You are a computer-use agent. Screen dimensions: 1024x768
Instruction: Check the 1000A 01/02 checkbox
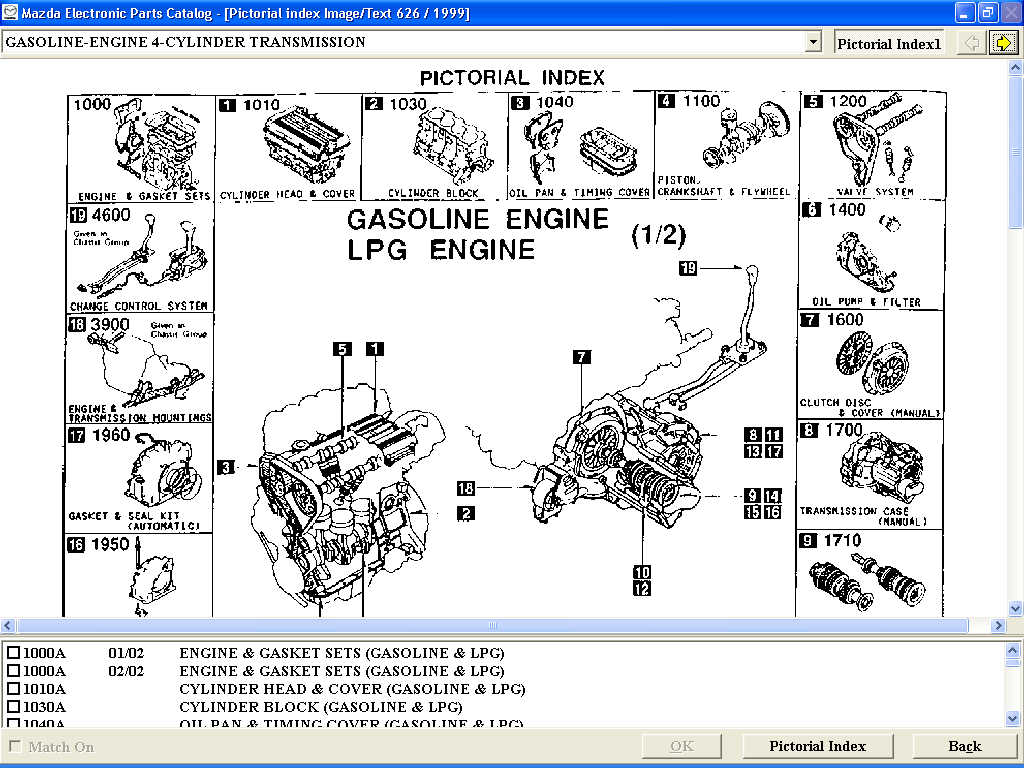tap(13, 652)
